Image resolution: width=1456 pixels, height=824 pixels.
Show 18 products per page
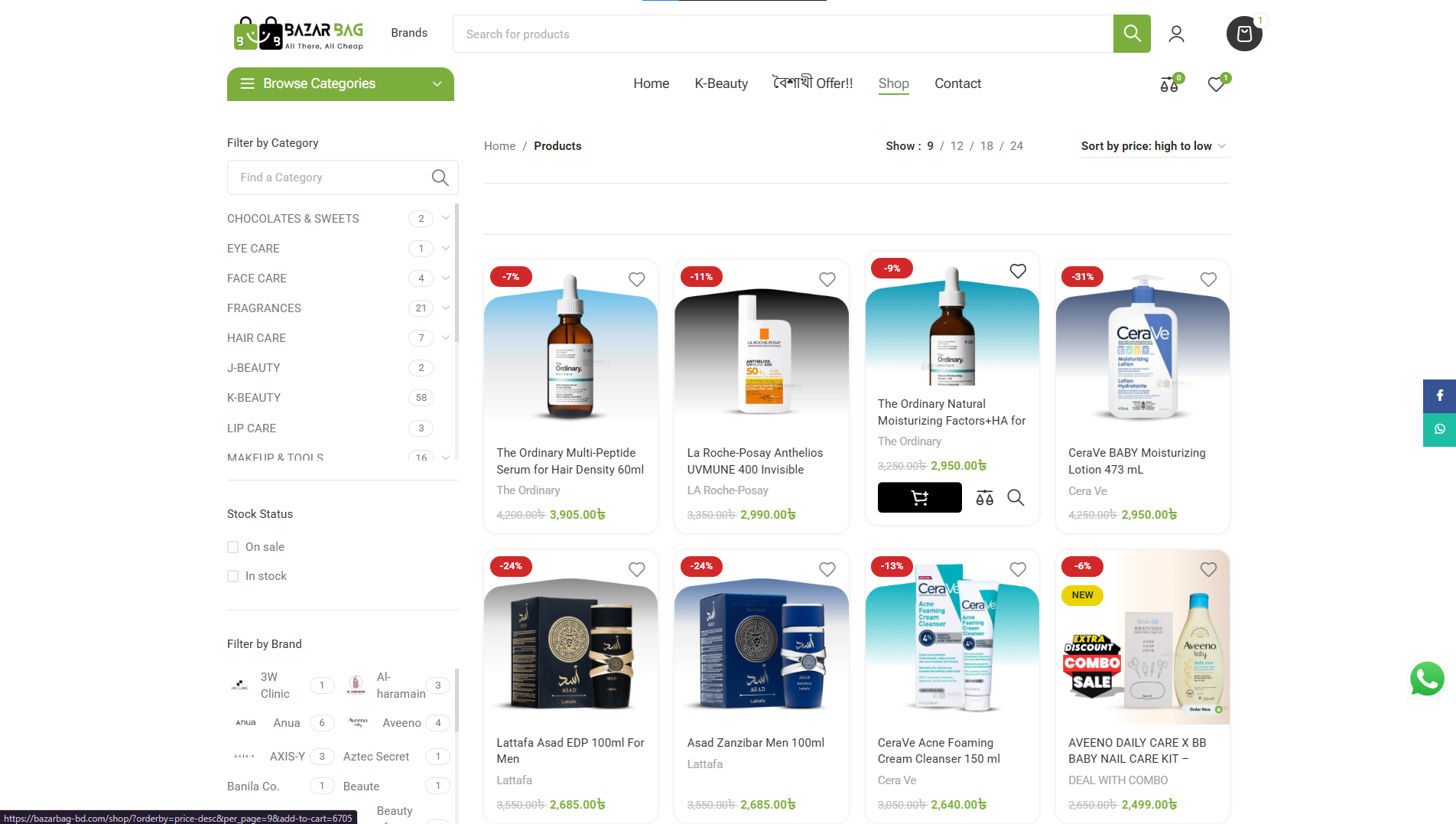coord(986,146)
